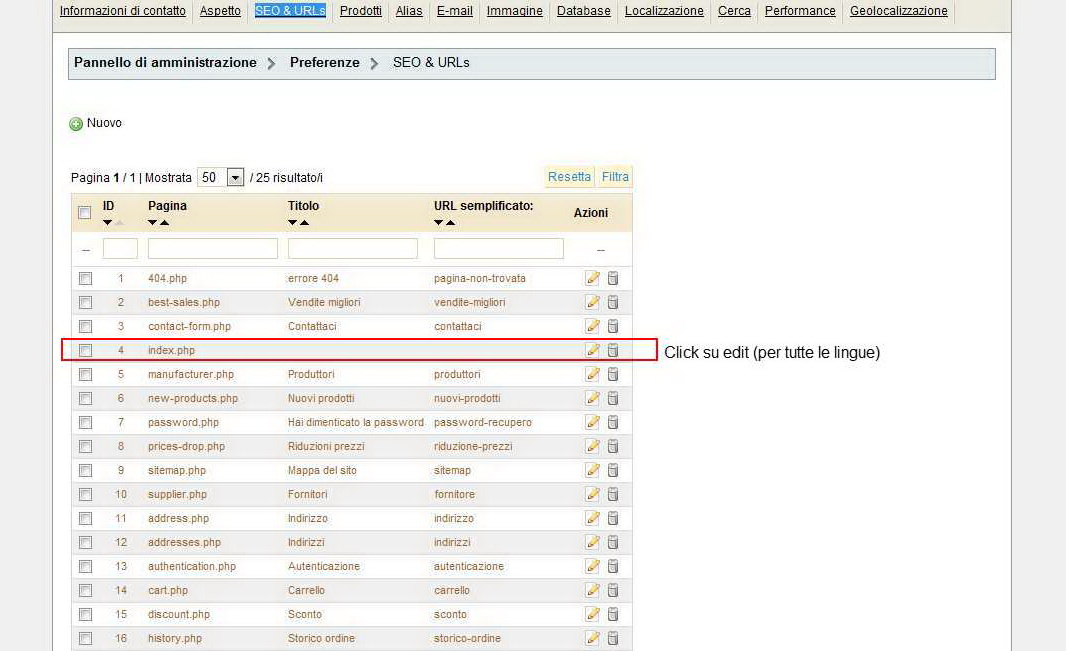Edit the password.php row

[592, 422]
